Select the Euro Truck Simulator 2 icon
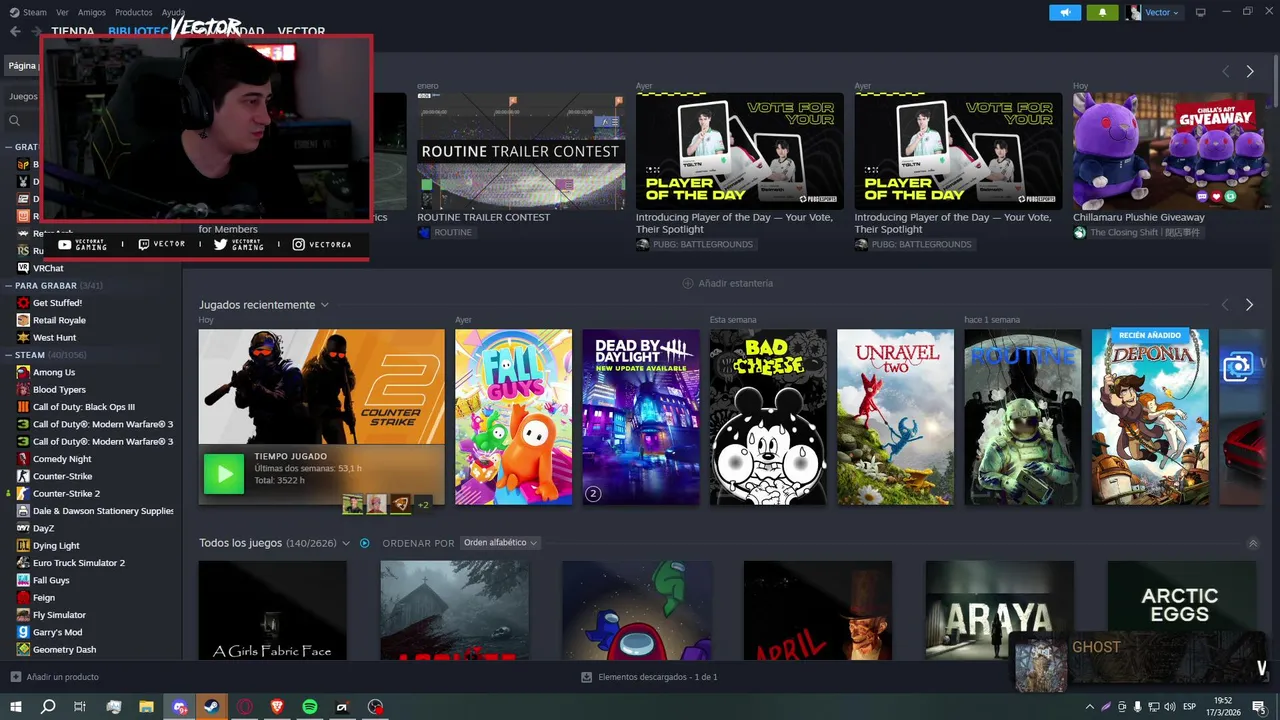This screenshot has height=720, width=1280. point(23,563)
